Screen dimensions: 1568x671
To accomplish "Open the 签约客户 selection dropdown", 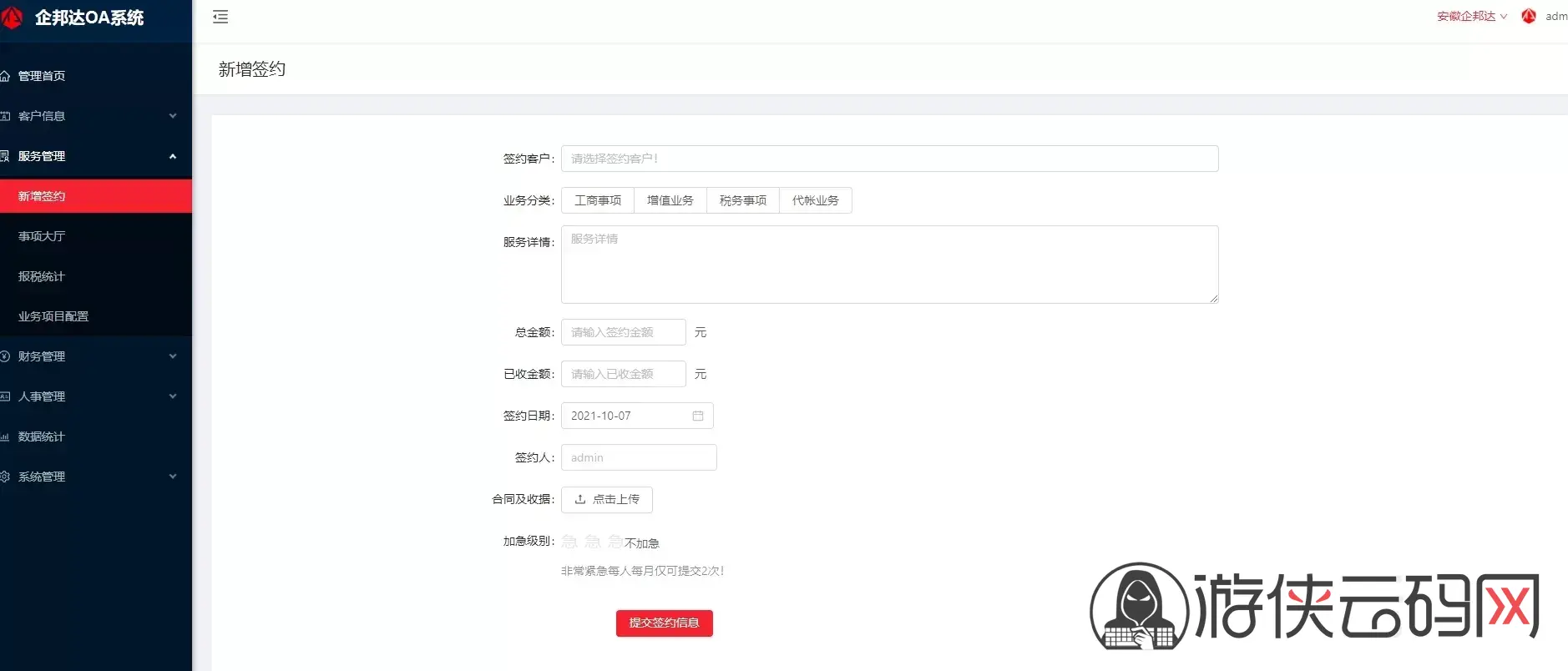I will click(x=889, y=159).
